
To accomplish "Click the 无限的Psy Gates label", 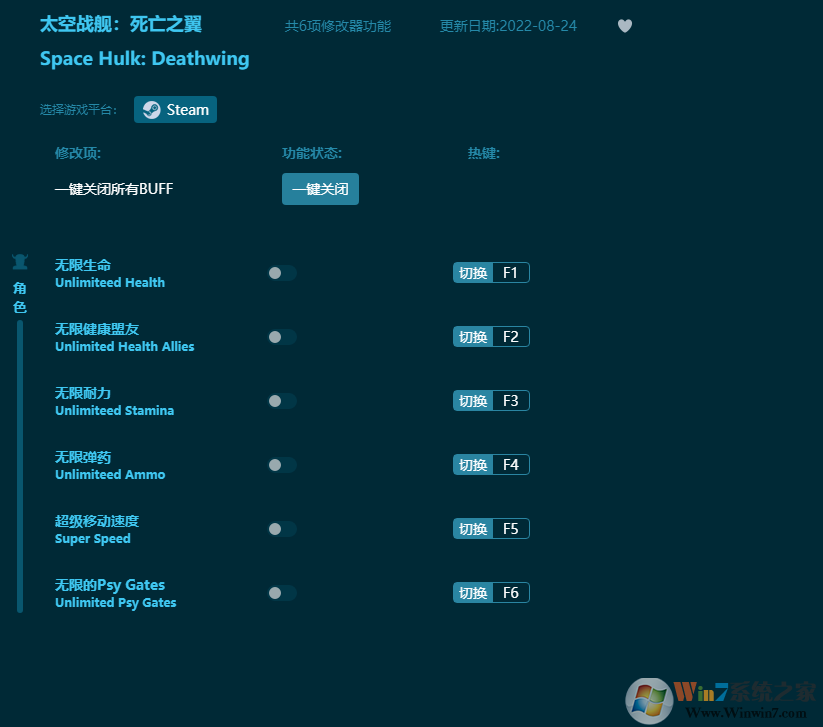I will tap(110, 585).
